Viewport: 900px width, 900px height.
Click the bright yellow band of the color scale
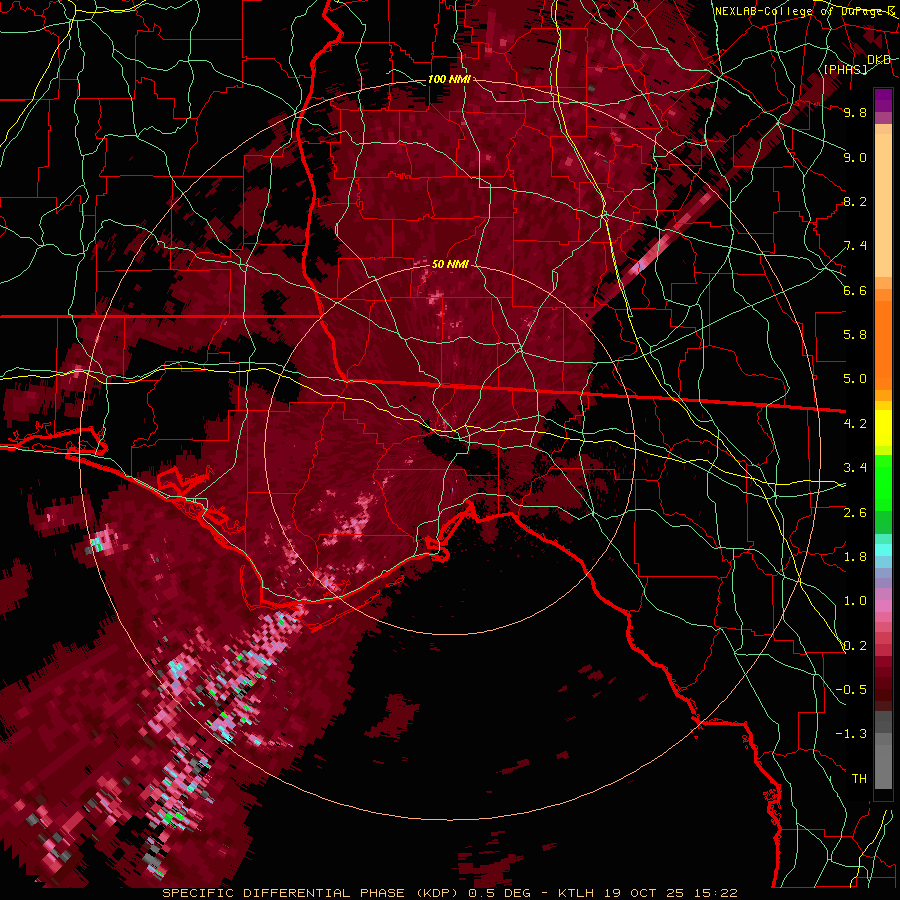[883, 428]
